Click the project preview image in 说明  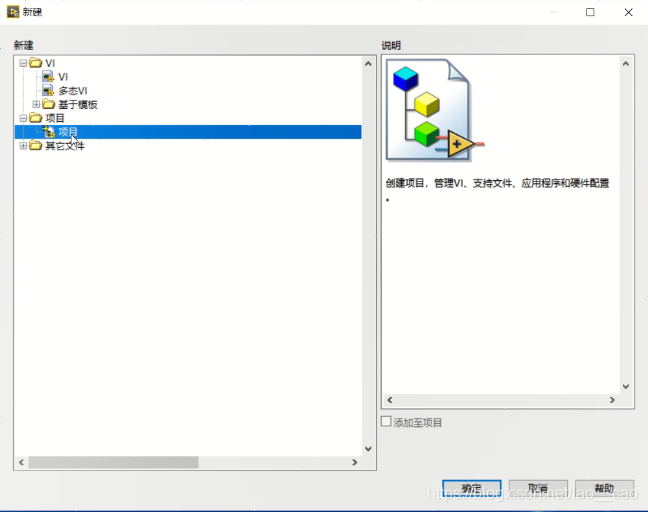(435, 110)
